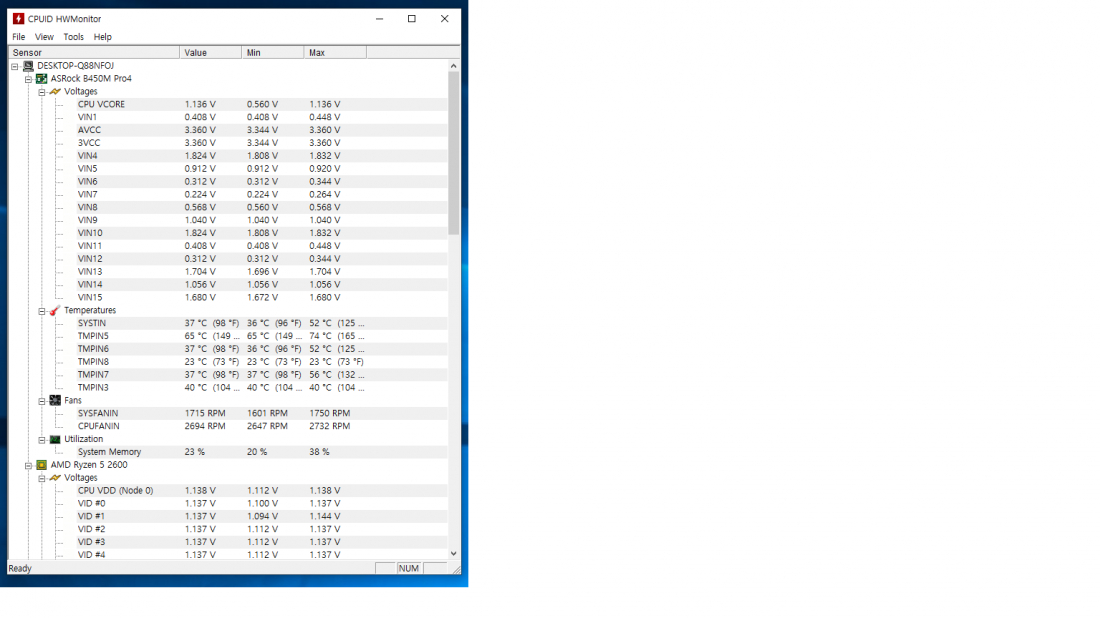Viewport: 1100px width, 618px height.
Task: Select the VIN1 voltage row
Action: [262, 117]
